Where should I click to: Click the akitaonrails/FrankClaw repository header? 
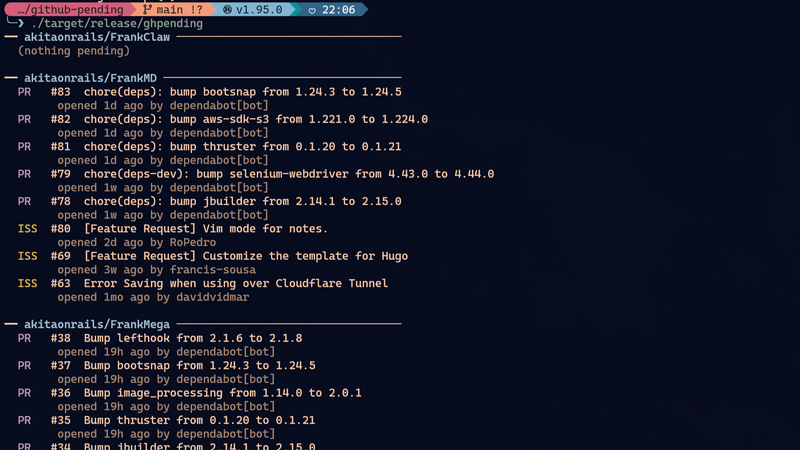click(x=97, y=37)
